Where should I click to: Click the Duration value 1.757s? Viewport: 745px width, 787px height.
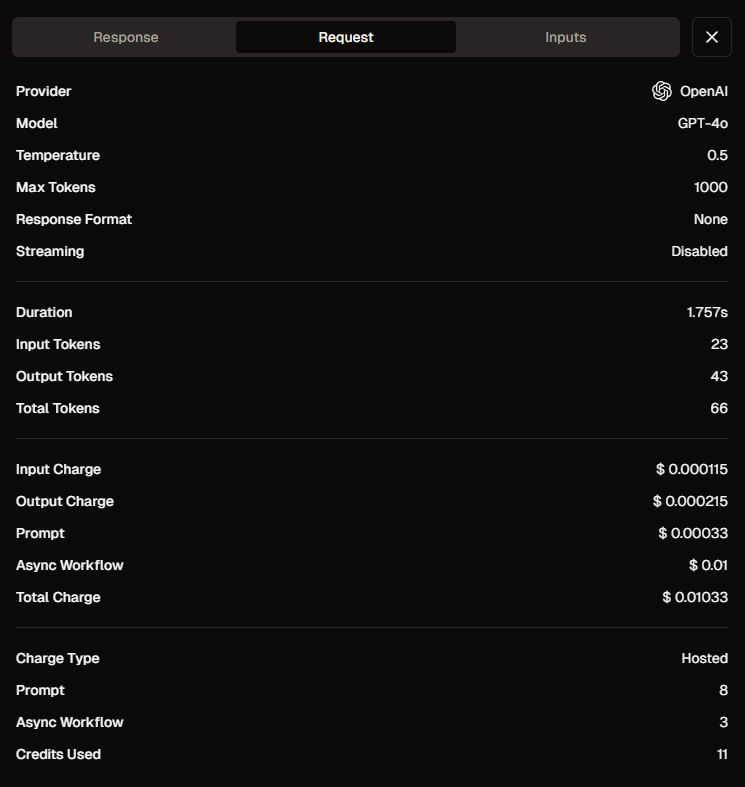707,312
